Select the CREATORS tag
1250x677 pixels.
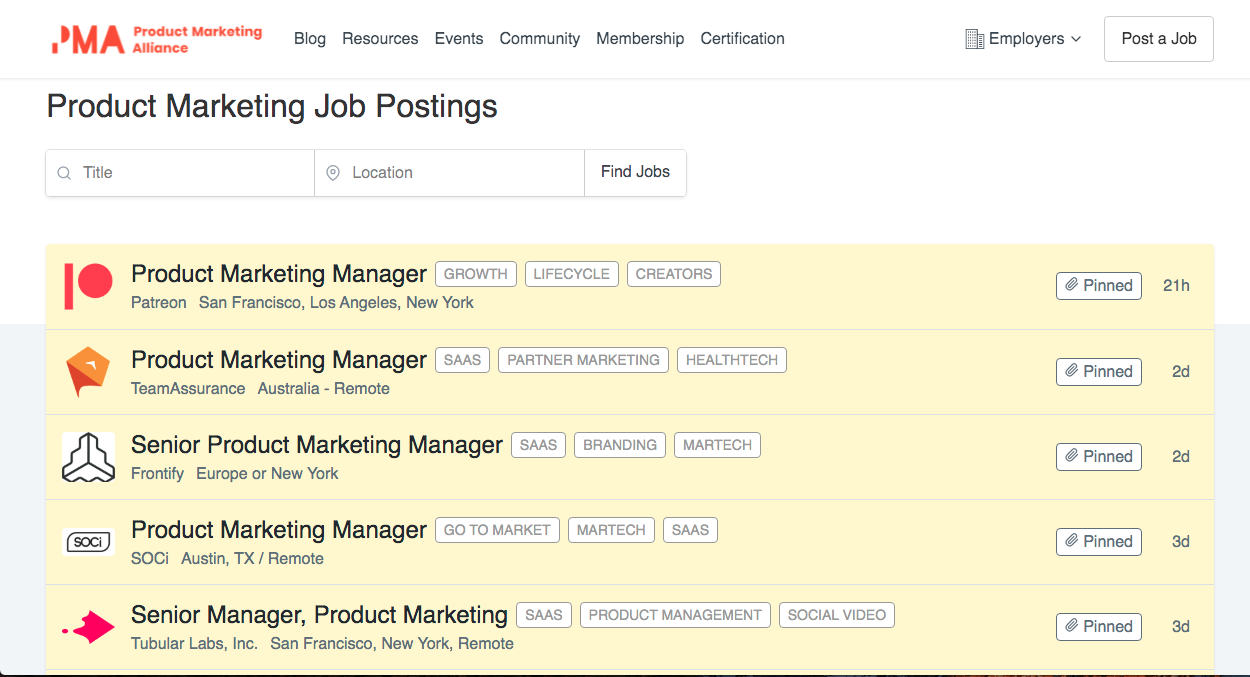[674, 274]
